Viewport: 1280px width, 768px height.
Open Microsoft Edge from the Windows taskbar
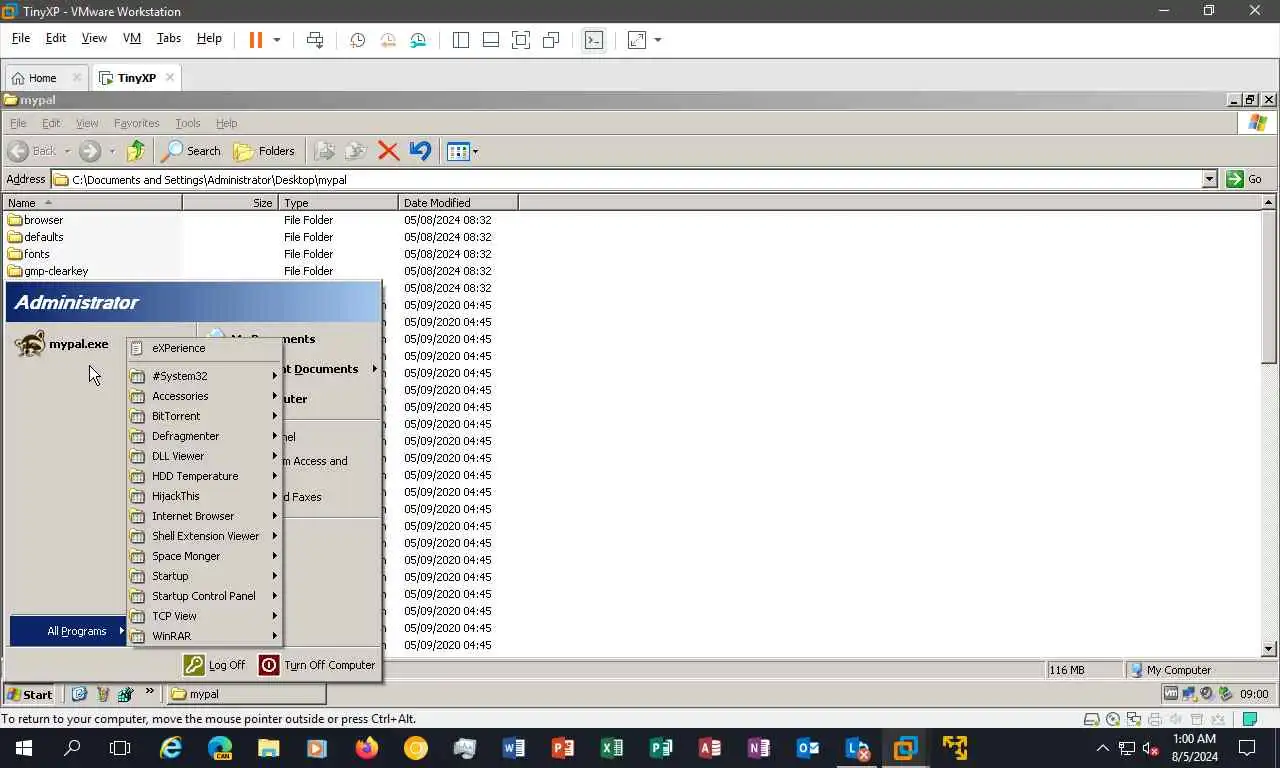click(220, 747)
